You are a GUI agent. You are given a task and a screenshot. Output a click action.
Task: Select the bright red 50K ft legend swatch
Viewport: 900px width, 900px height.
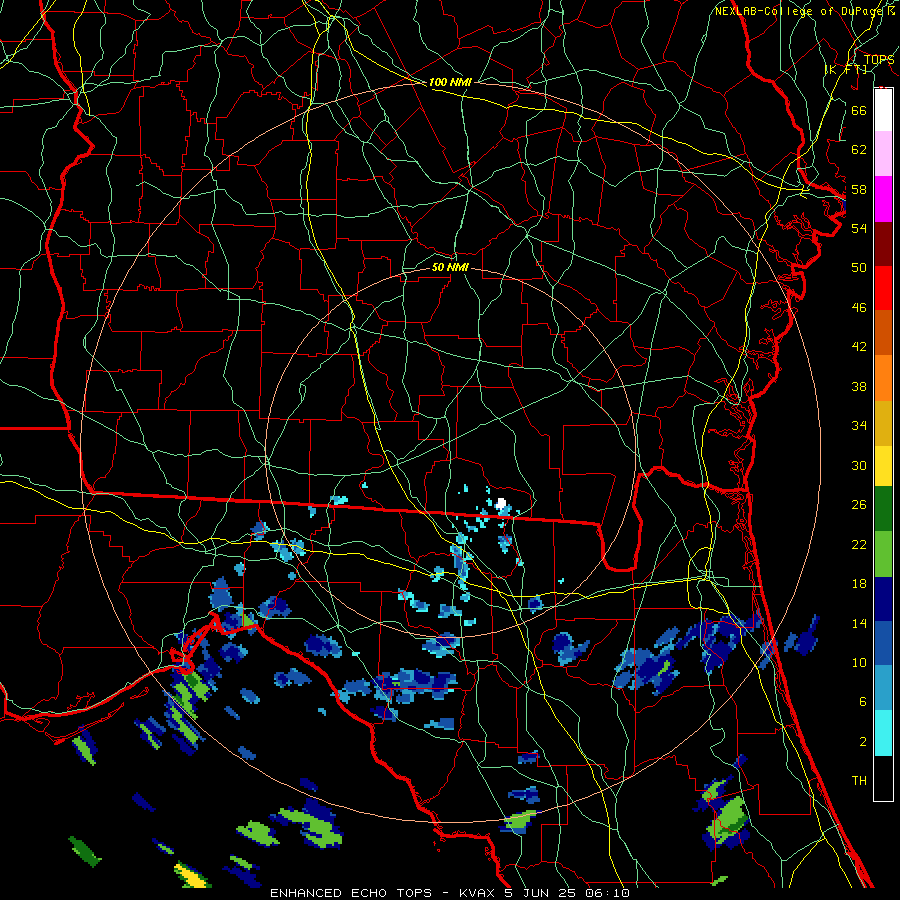coord(883,288)
